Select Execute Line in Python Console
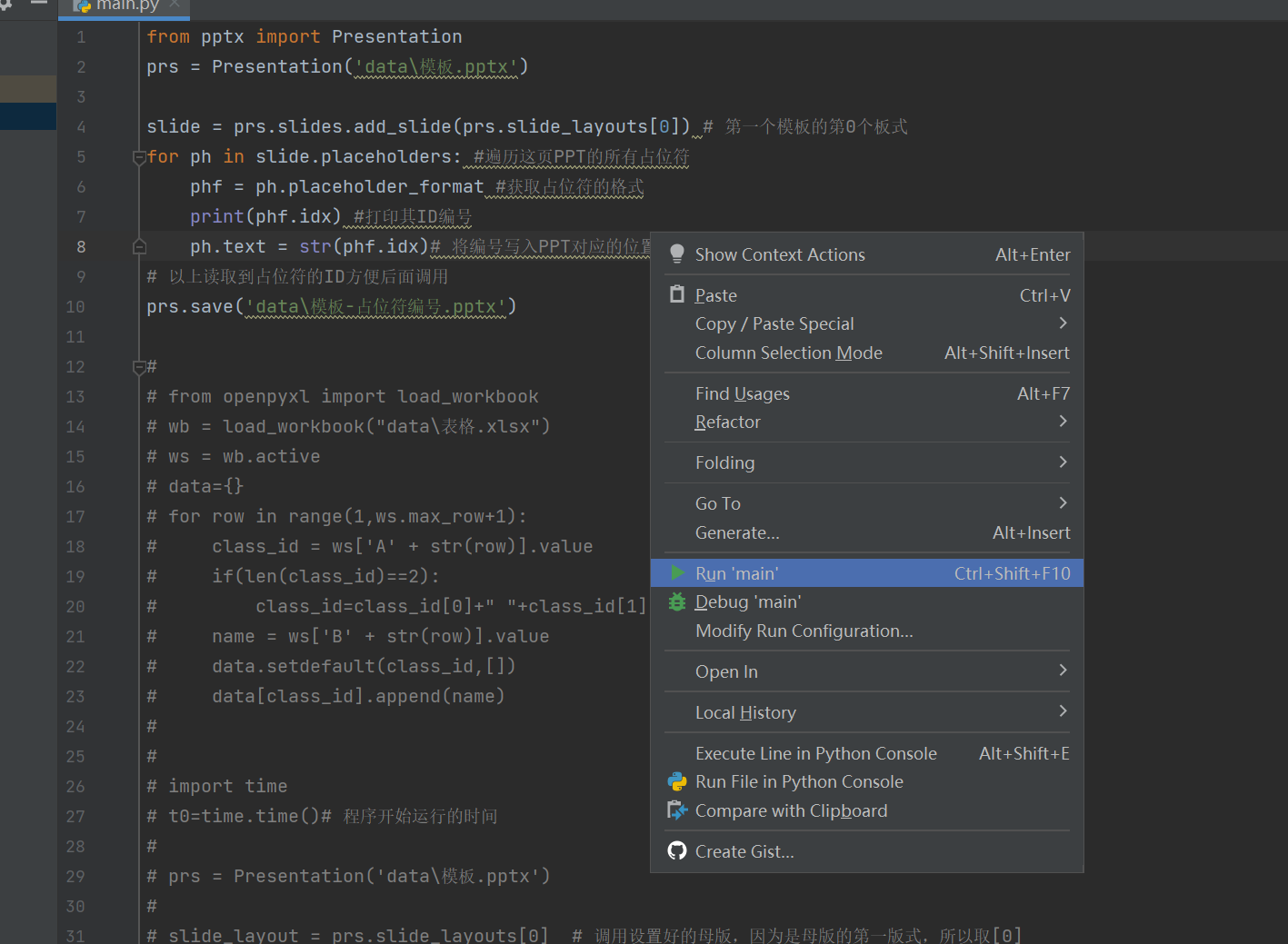Viewport: 1288px width, 944px height. coord(815,753)
